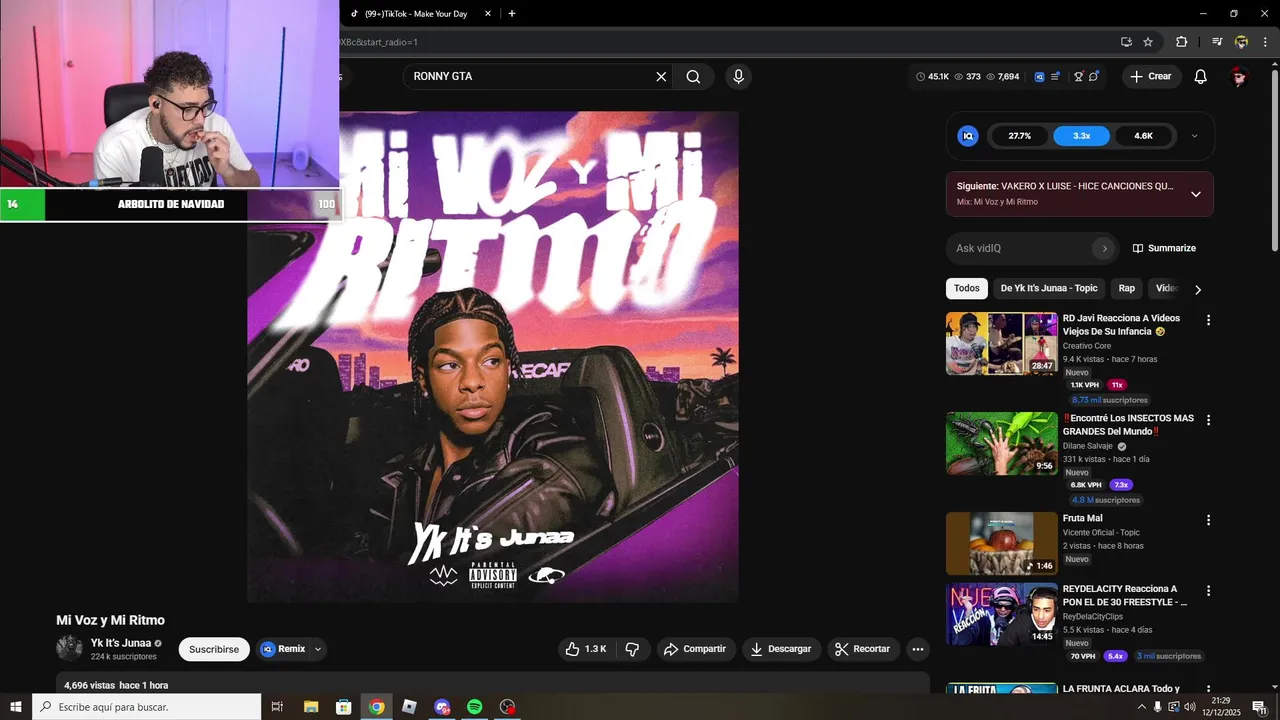
Task: Open Spotify from the taskbar
Action: click(x=475, y=707)
